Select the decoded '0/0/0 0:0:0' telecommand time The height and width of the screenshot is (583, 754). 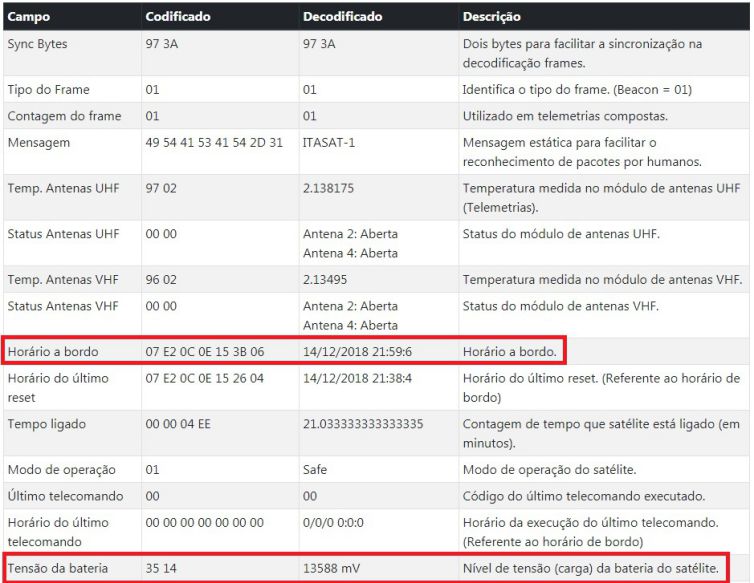pos(335,523)
